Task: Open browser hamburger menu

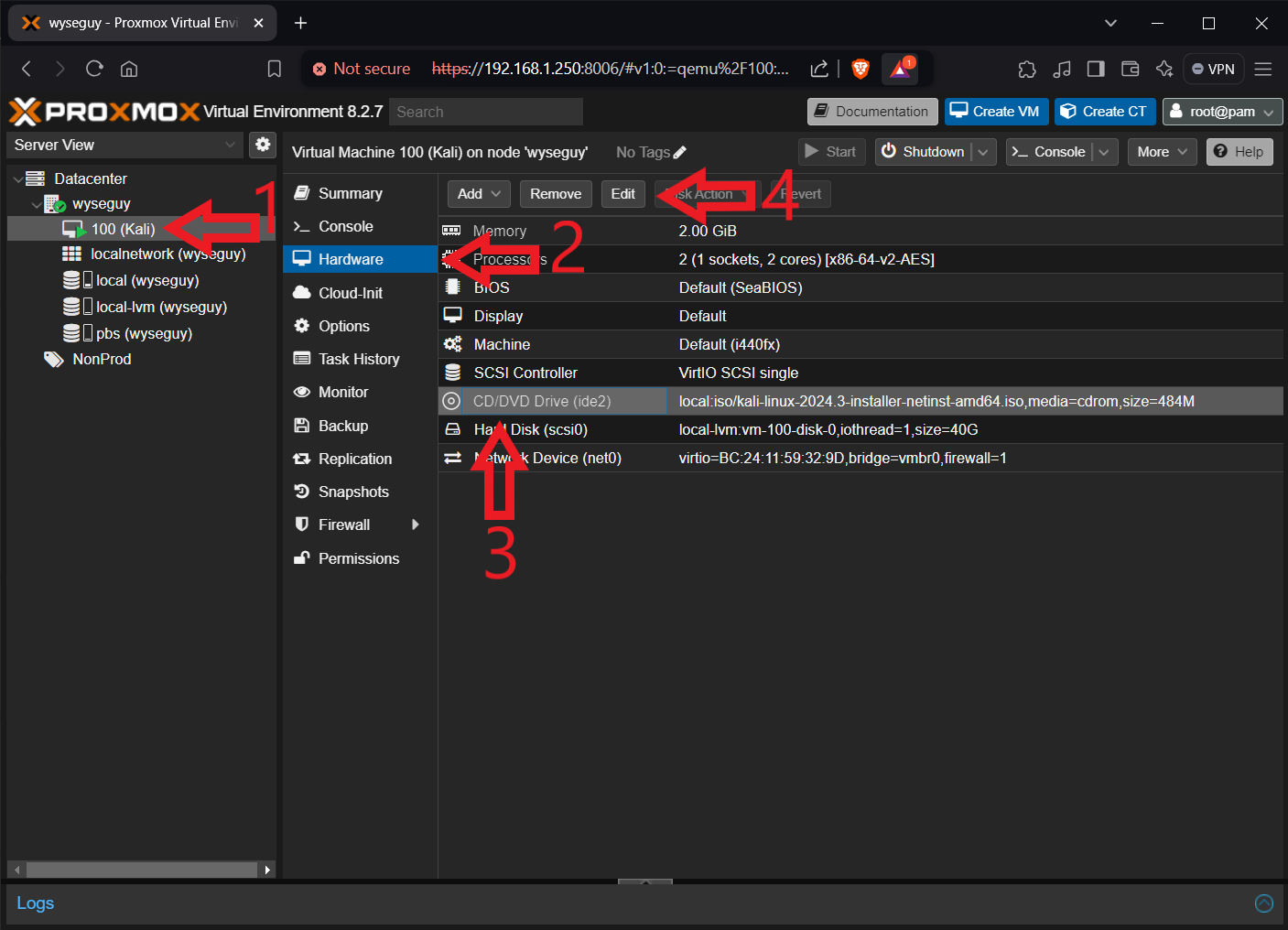Action: (x=1263, y=69)
